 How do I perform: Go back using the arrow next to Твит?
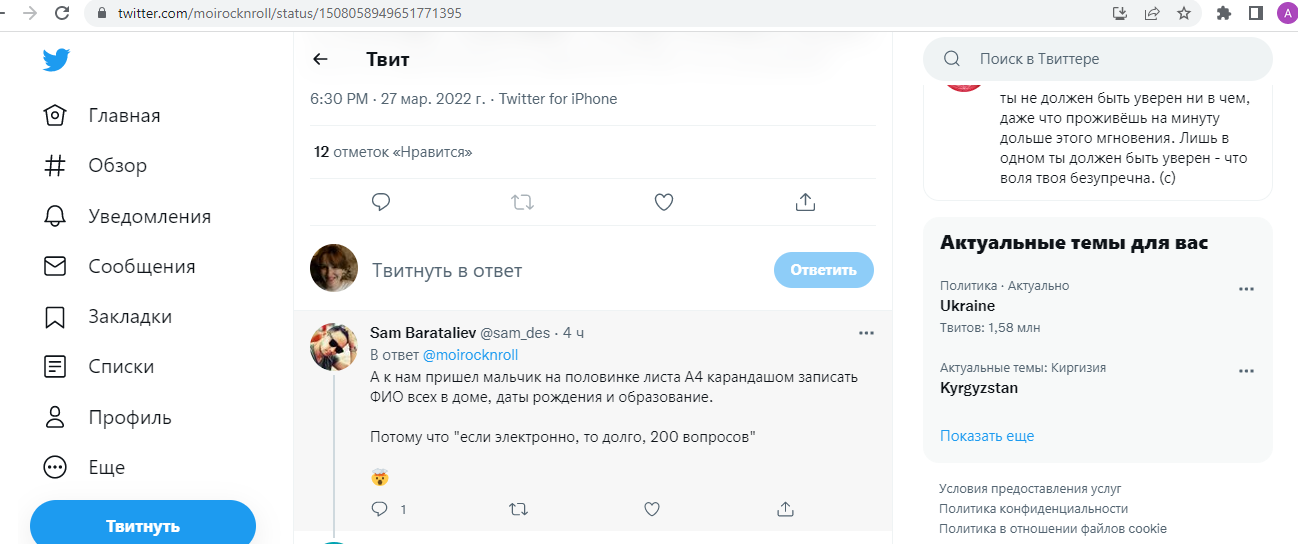(320, 59)
